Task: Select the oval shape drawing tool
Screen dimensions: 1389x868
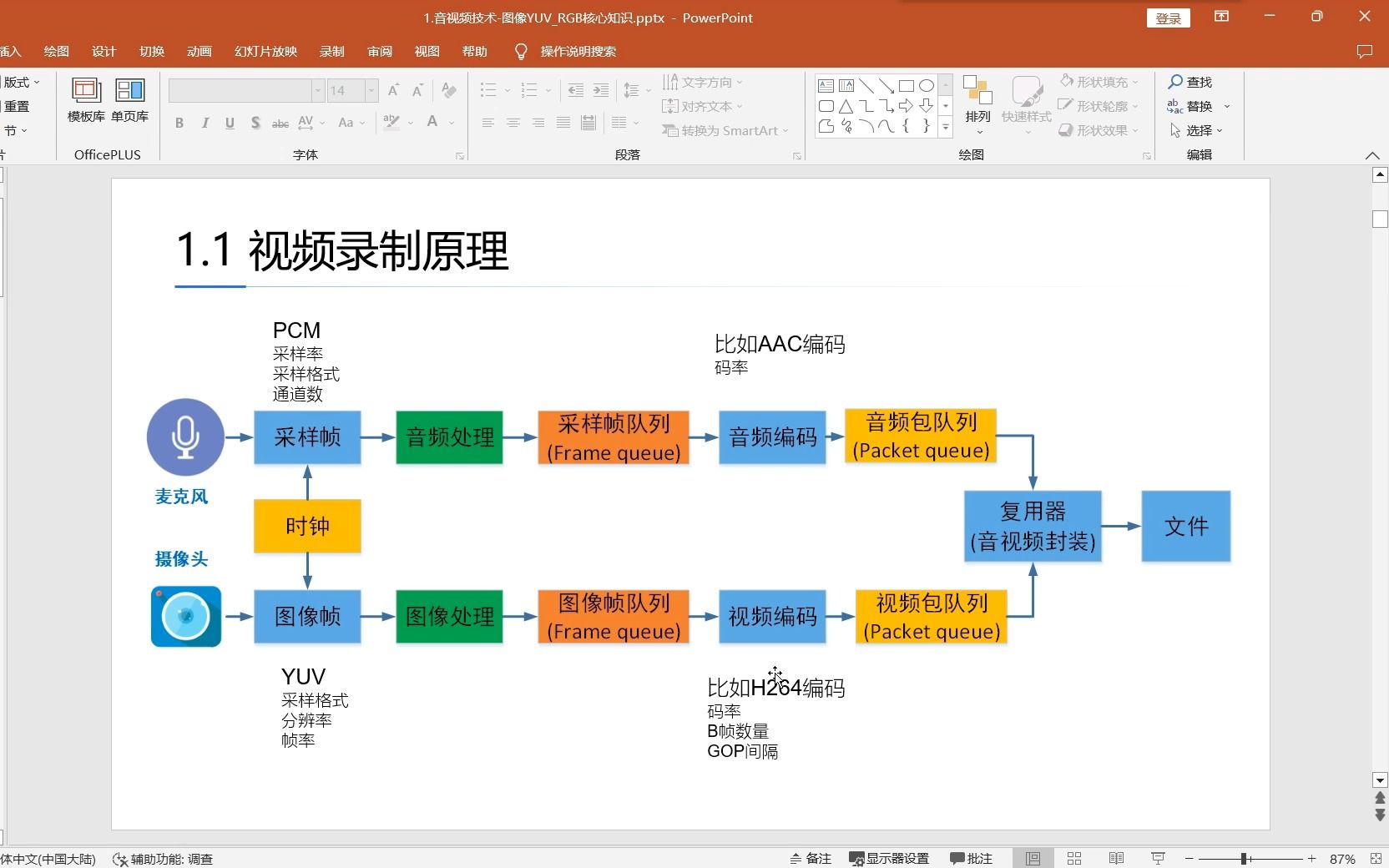Action: 927,85
